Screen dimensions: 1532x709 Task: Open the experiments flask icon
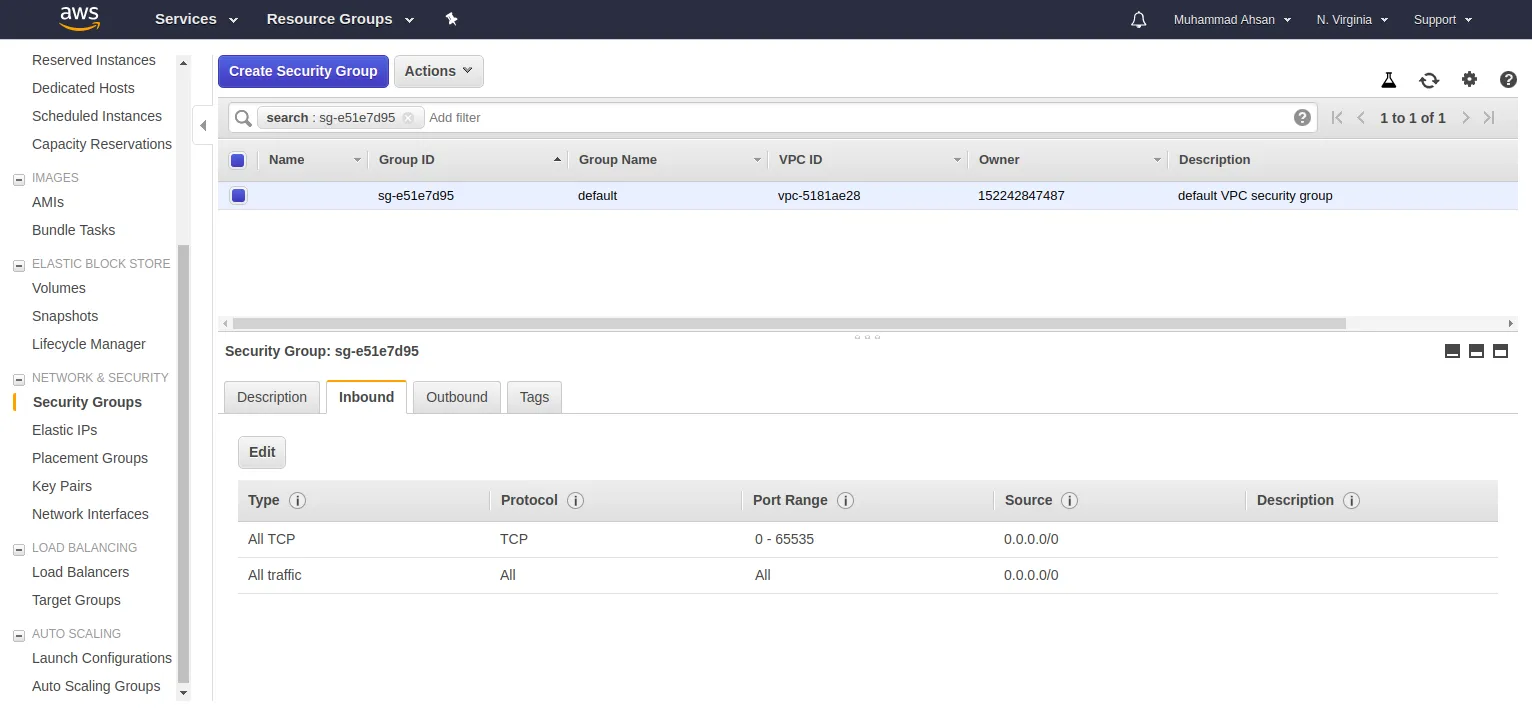click(1388, 80)
